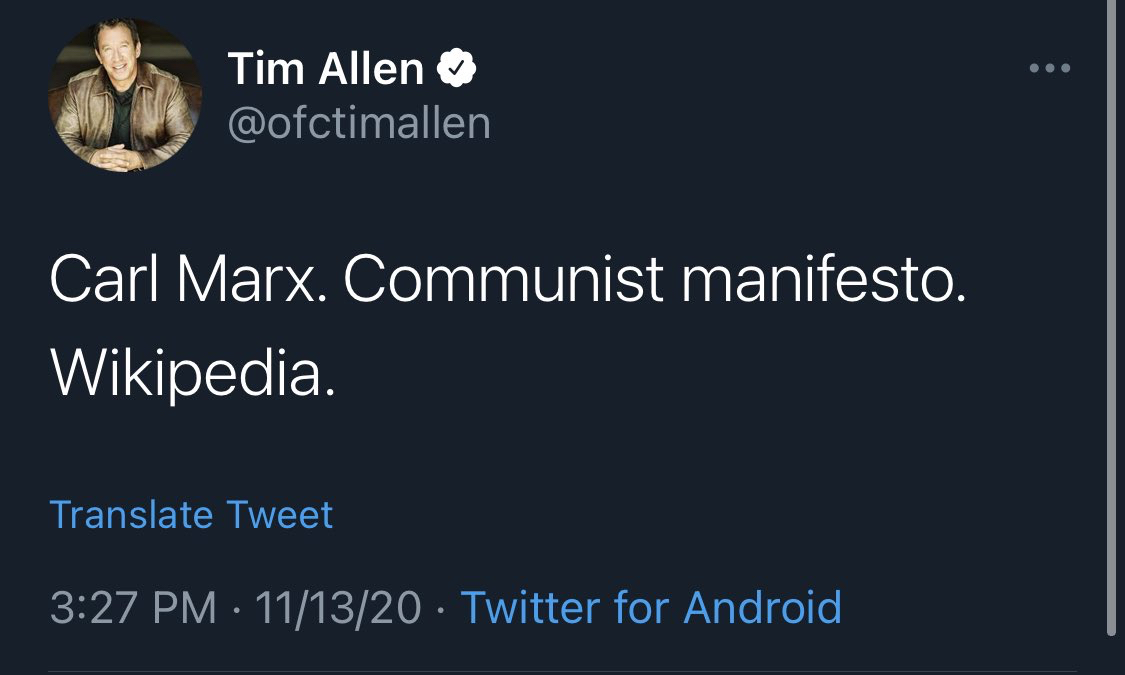This screenshot has width=1125, height=675.
Task: Click the Communist manifesto text
Action: (x=655, y=281)
